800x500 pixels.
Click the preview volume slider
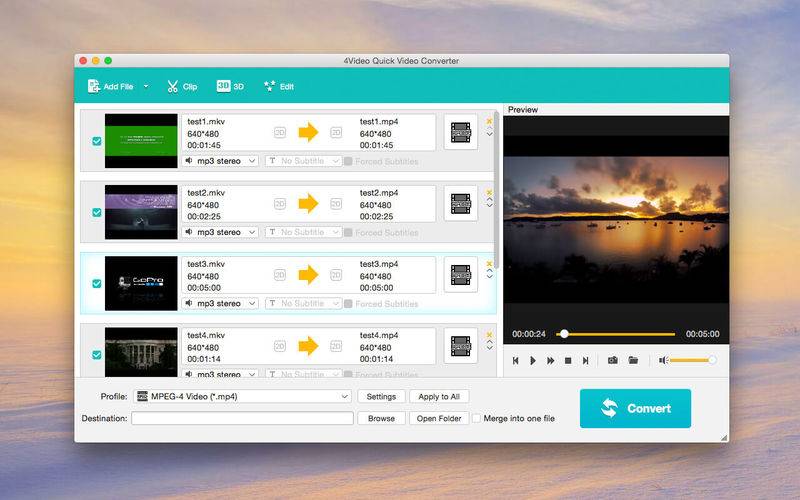point(693,360)
